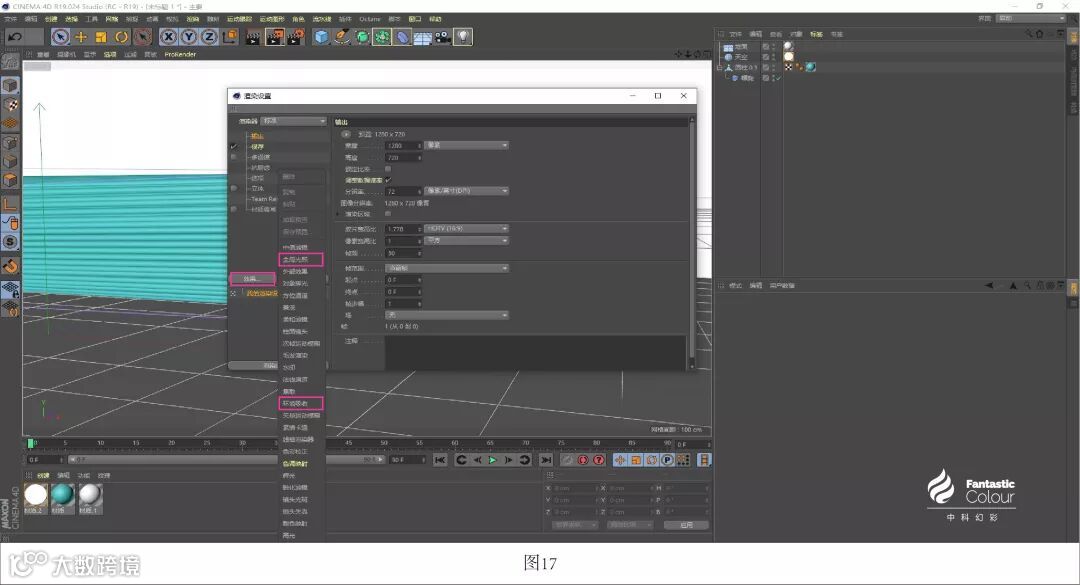1080x585 pixels.
Task: Click green timeline playhead marker
Action: pyautogui.click(x=30, y=443)
